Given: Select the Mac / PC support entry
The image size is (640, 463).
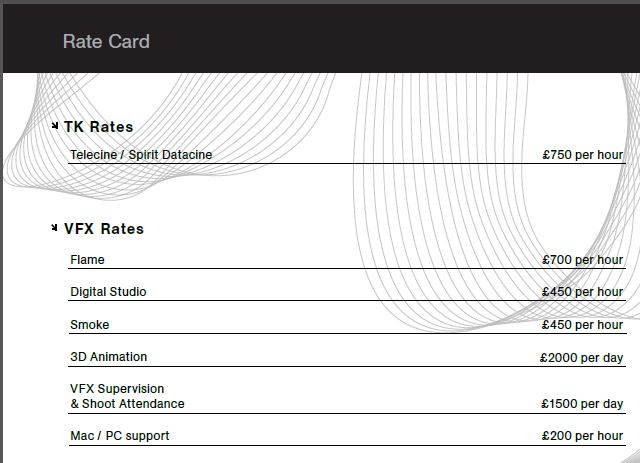Looking at the screenshot, I should [x=120, y=436].
